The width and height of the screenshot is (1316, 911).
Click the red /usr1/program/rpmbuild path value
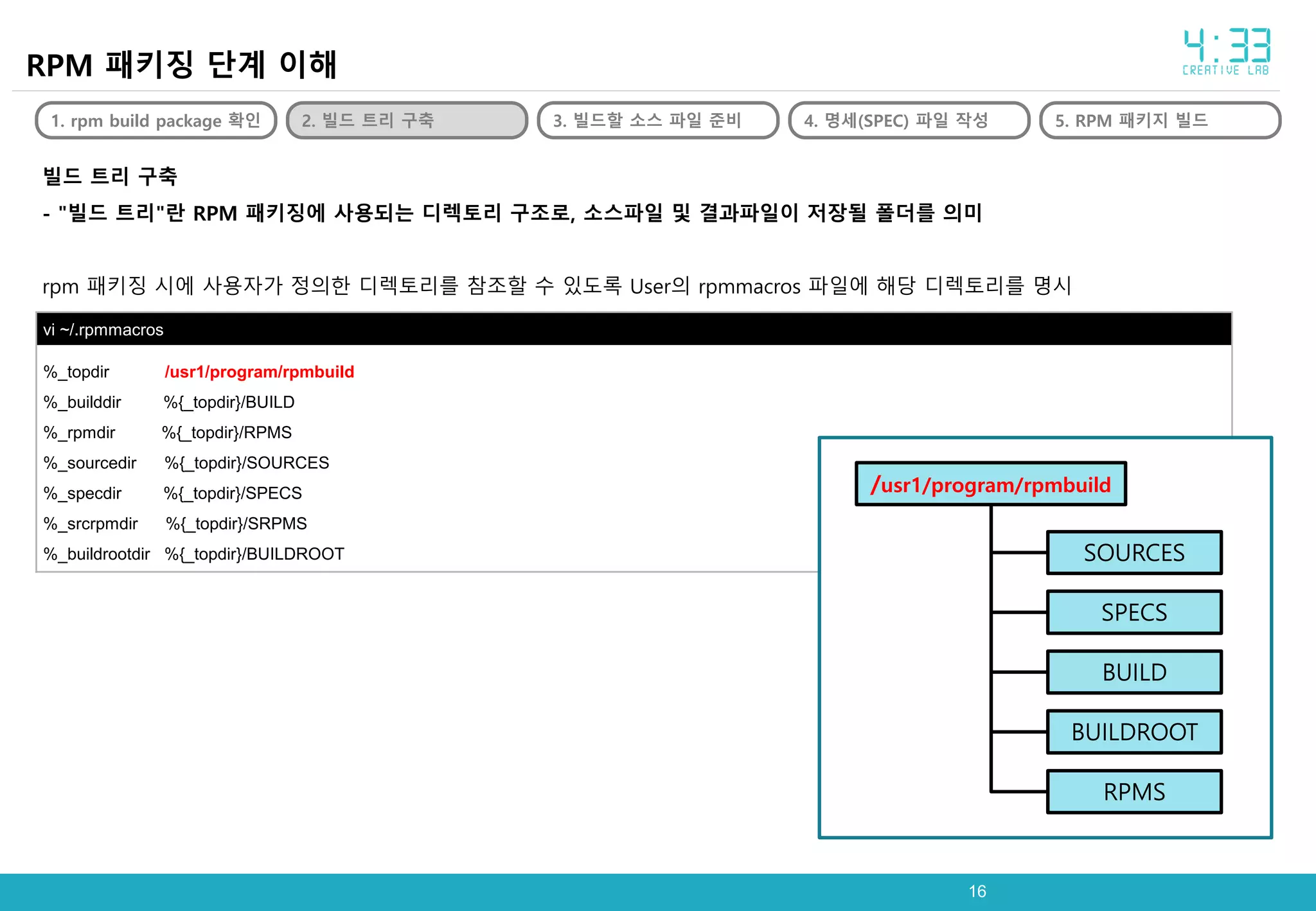tap(260, 372)
